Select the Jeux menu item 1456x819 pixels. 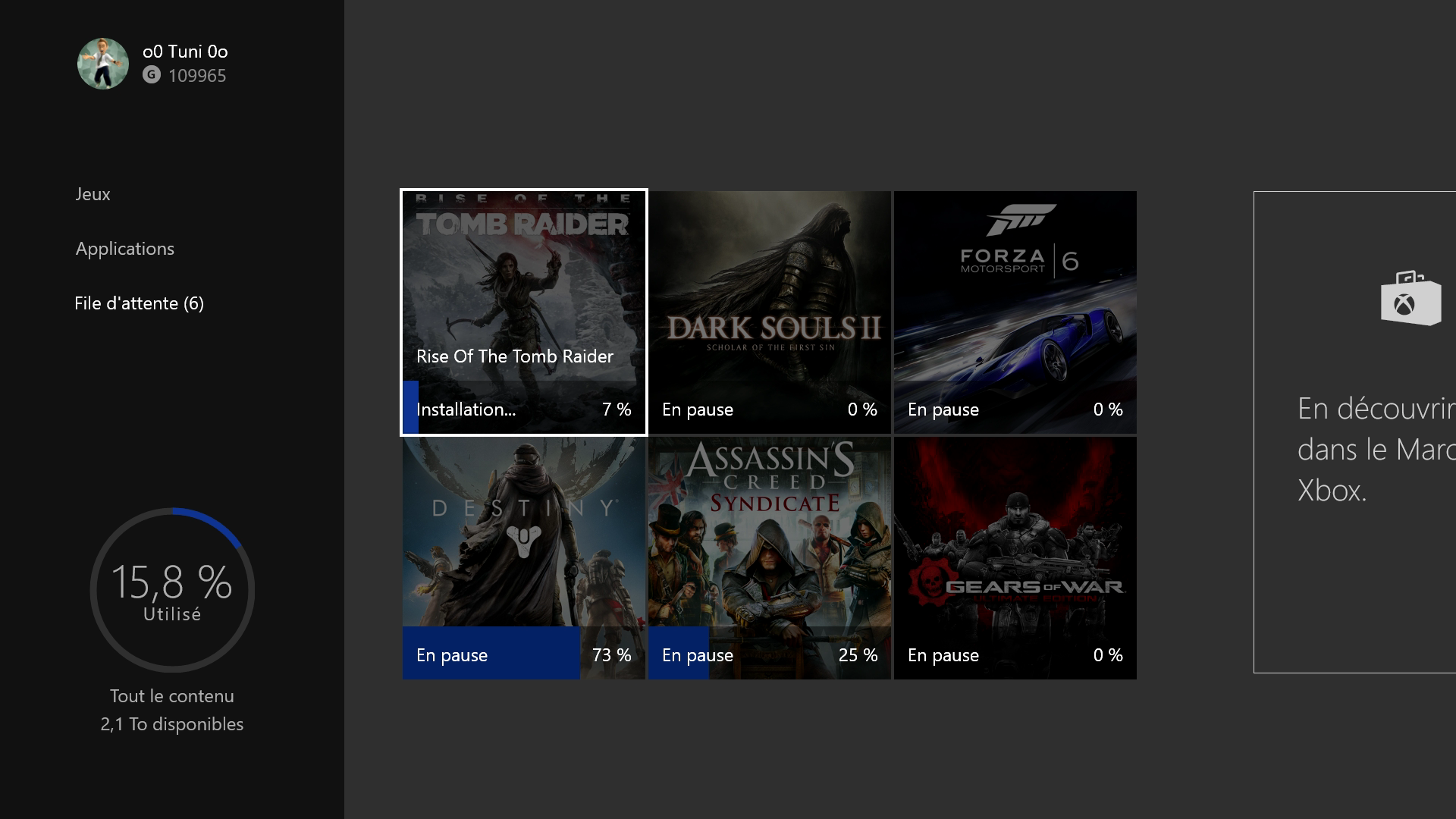tap(93, 194)
